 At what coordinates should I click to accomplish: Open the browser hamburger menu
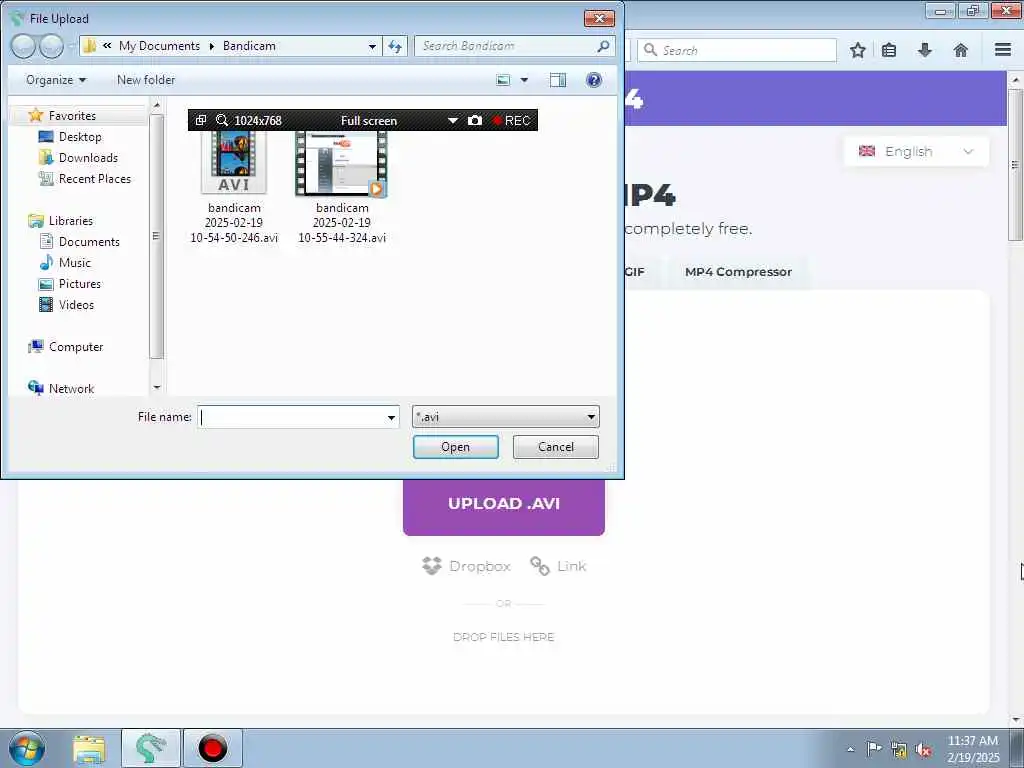[1003, 50]
